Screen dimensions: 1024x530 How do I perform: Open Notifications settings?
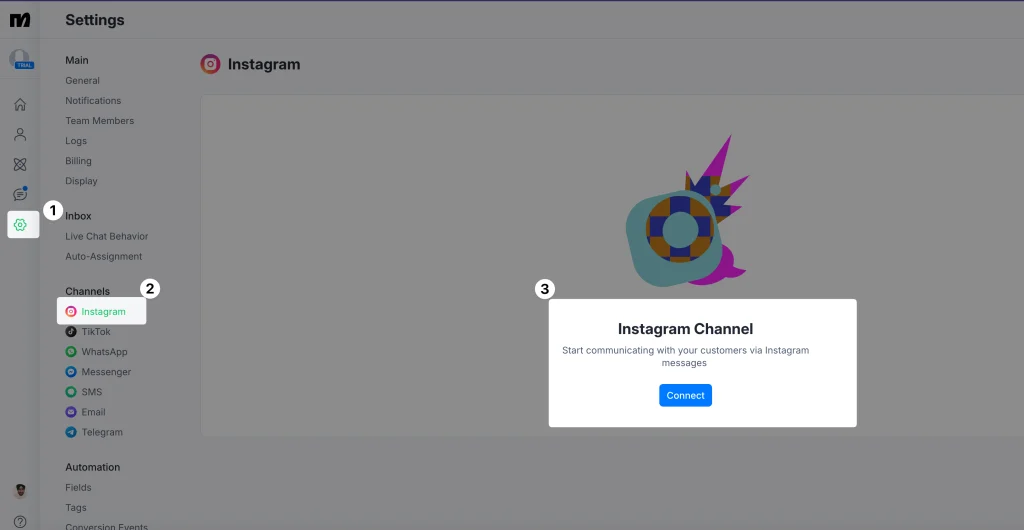click(x=93, y=101)
